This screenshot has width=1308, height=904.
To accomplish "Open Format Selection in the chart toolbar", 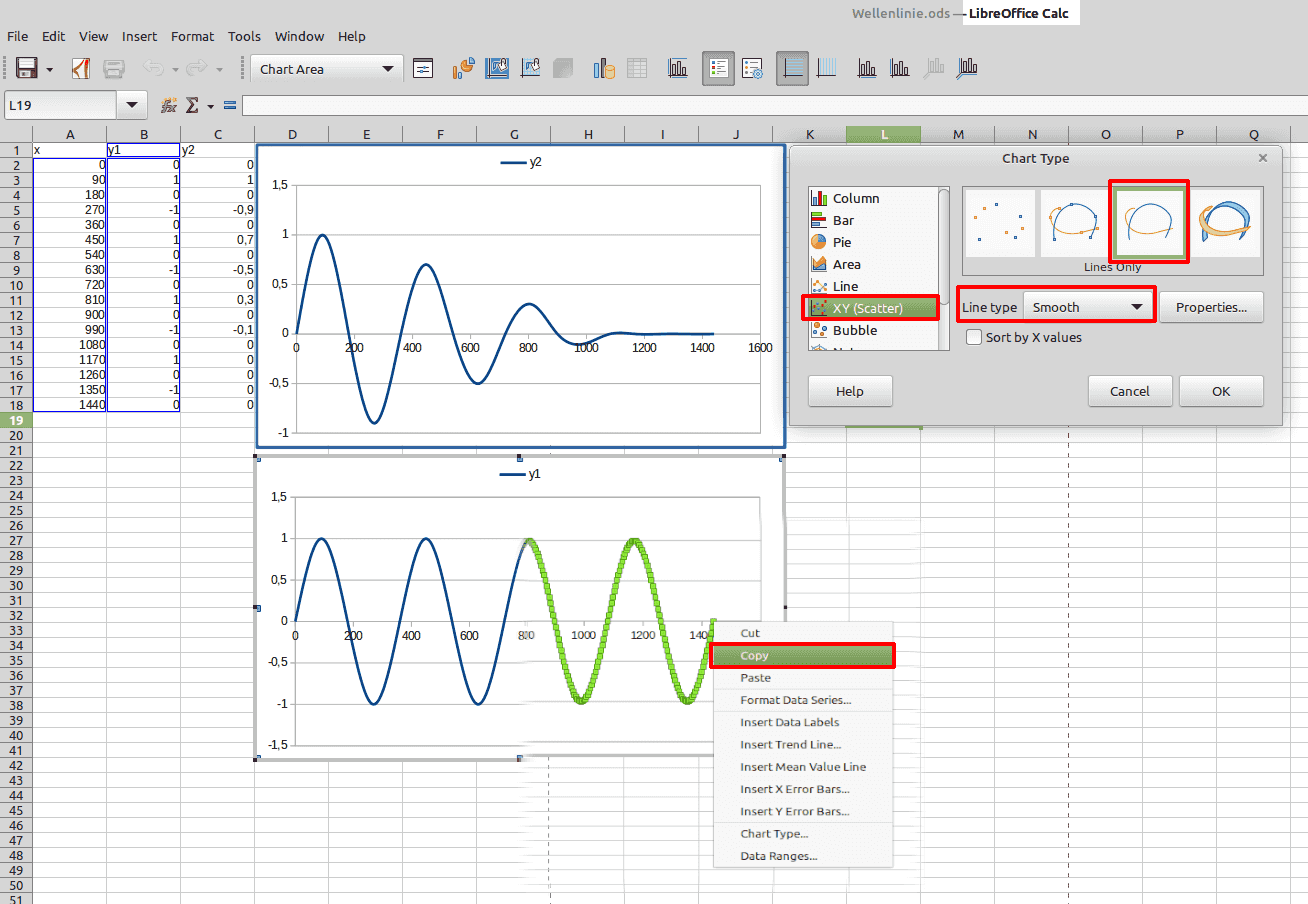I will tap(423, 69).
